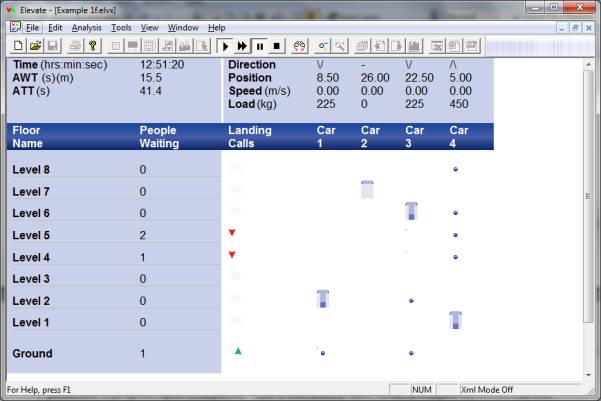Image resolution: width=601 pixels, height=401 pixels.
Task: Click the red headset icon in toolbar
Action: click(300, 46)
